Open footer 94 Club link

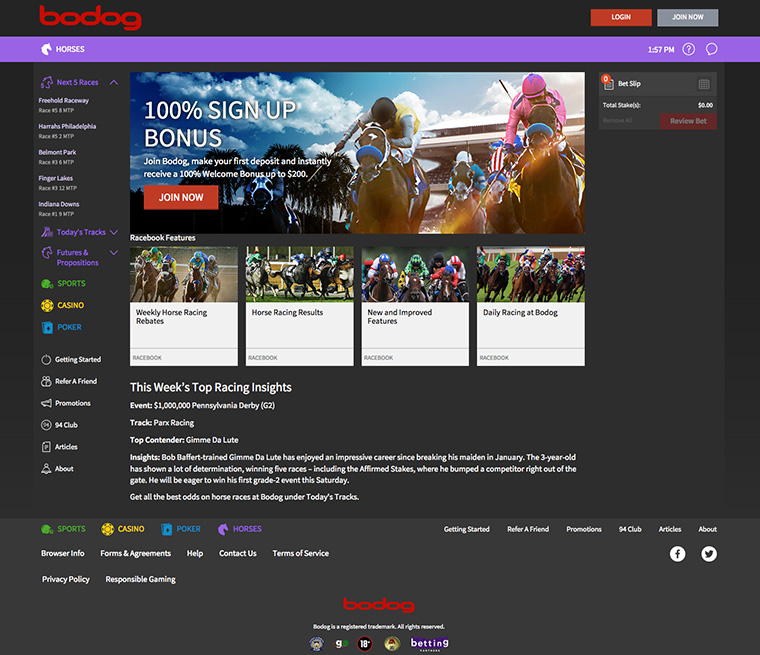pos(630,529)
